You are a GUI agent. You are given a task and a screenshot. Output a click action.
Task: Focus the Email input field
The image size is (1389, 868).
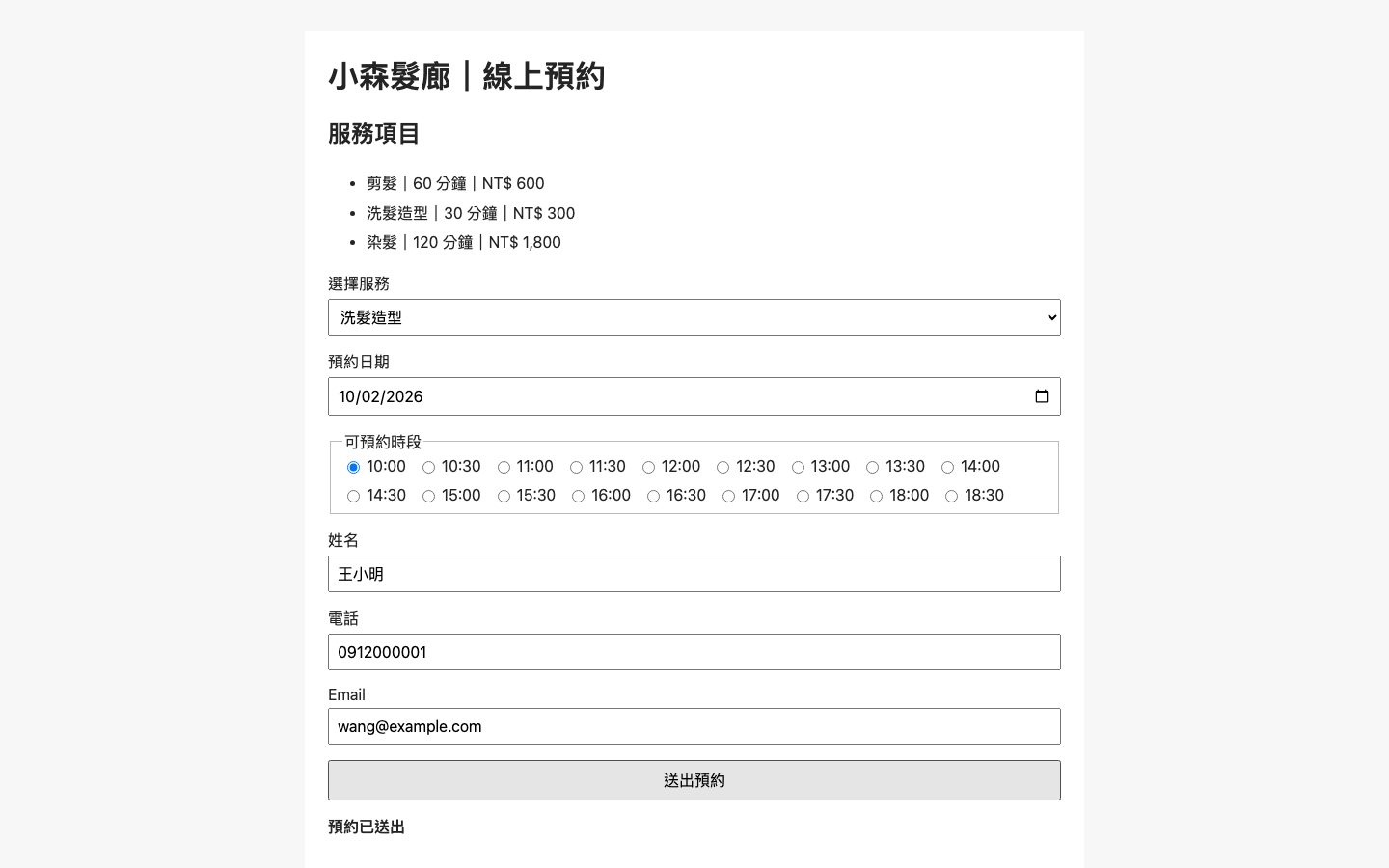tap(694, 726)
